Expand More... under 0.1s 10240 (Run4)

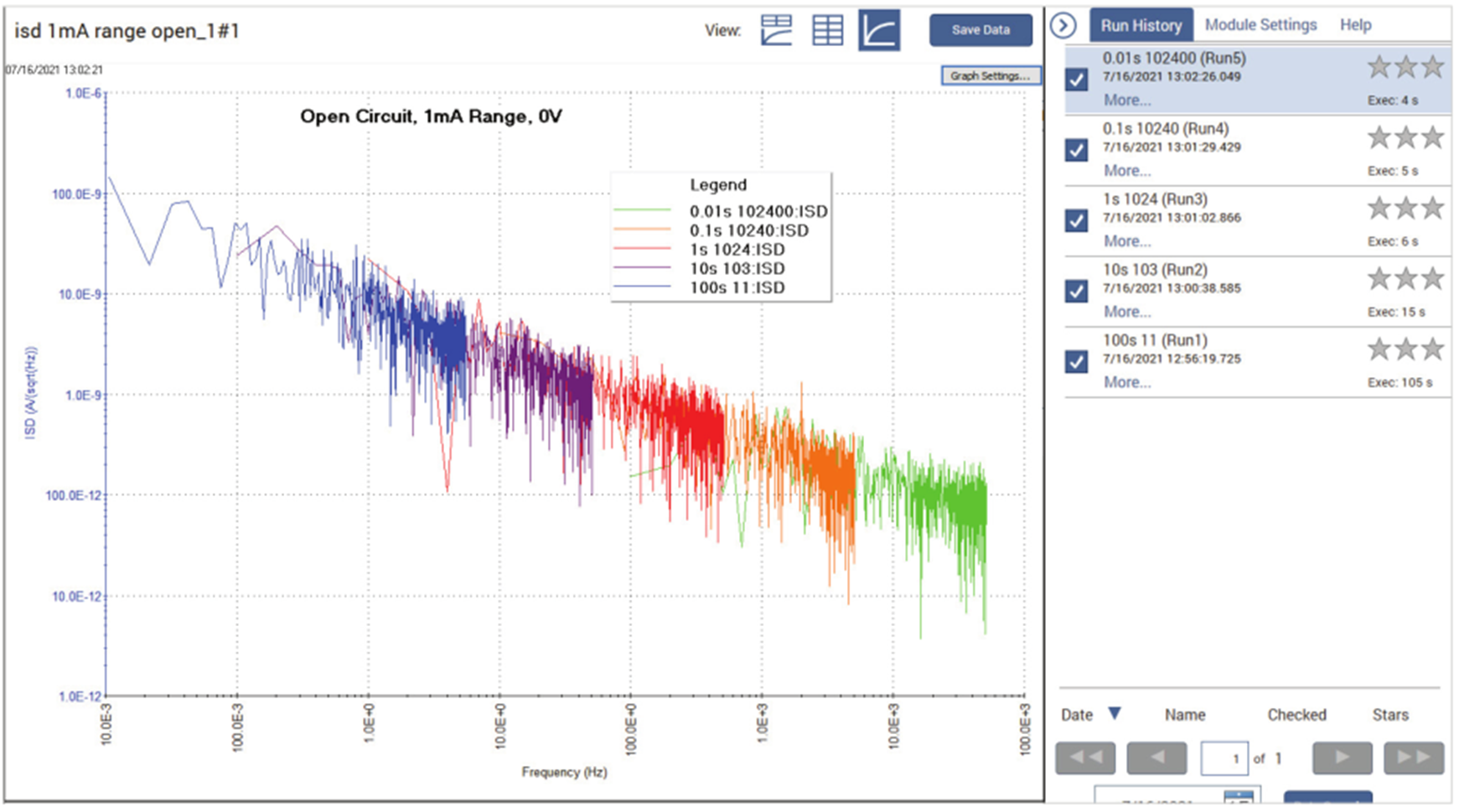(1126, 171)
